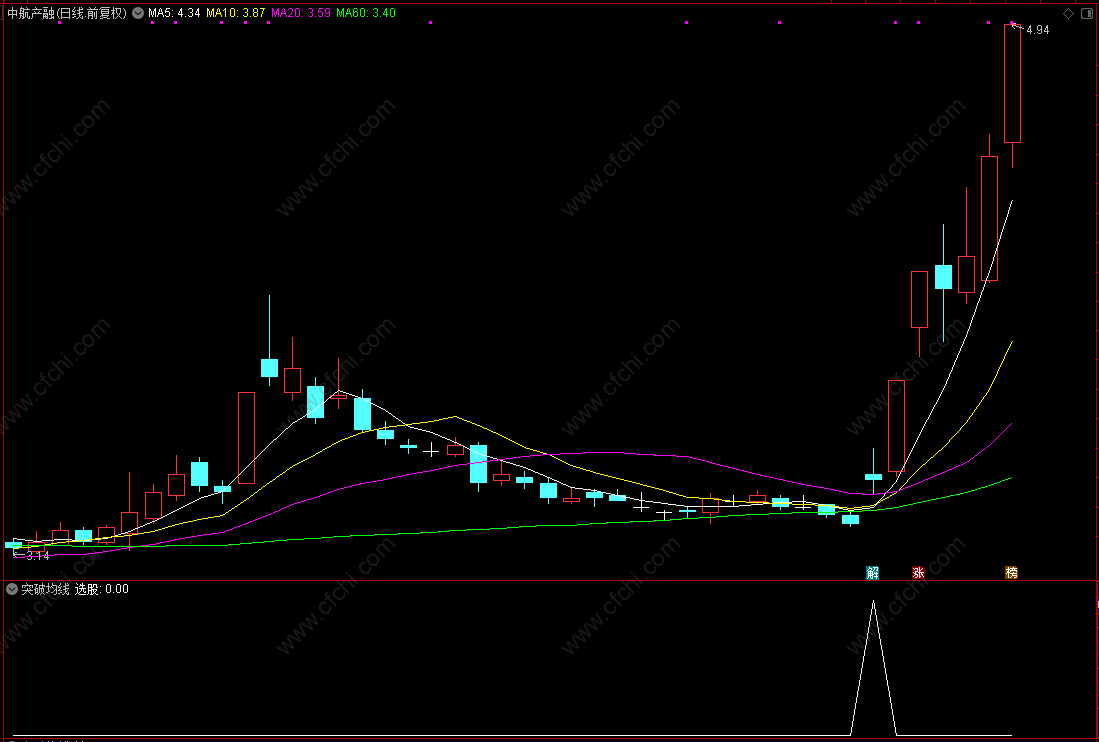Screen dimensions: 1099x742
Task: Open the dropdown next to 中航产融 chart title
Action: click(x=137, y=13)
